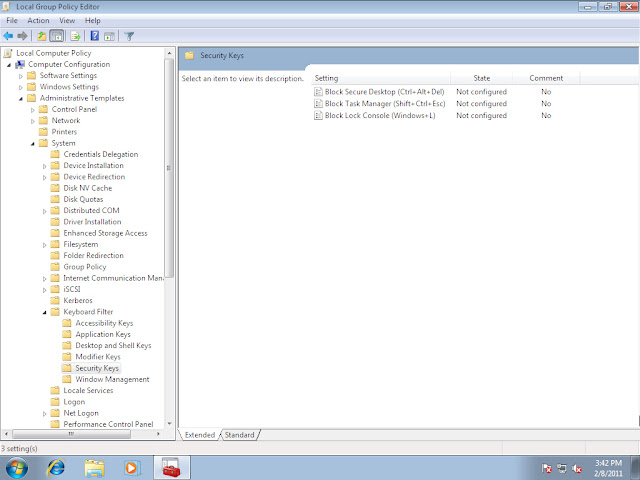Expand the Network node
The image size is (640, 480).
pyautogui.click(x=33, y=121)
